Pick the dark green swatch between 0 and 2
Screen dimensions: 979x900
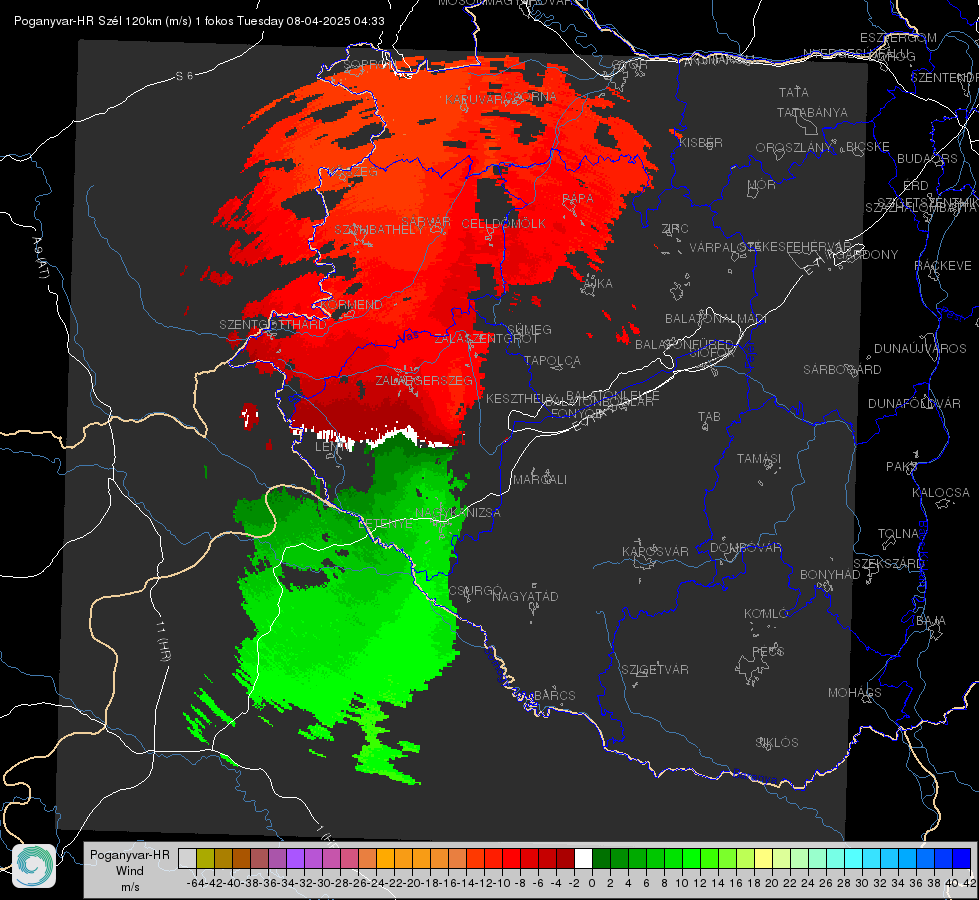[x=601, y=858]
